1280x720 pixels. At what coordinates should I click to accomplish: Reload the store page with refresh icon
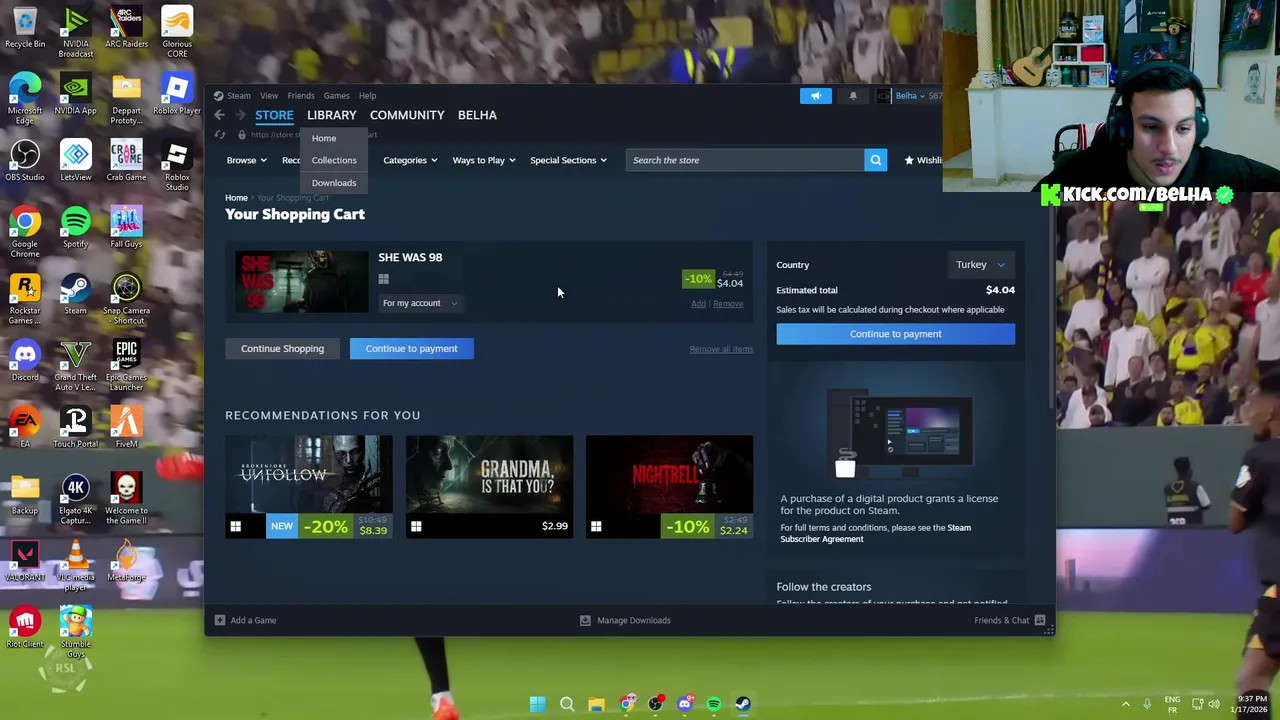pyautogui.click(x=222, y=135)
